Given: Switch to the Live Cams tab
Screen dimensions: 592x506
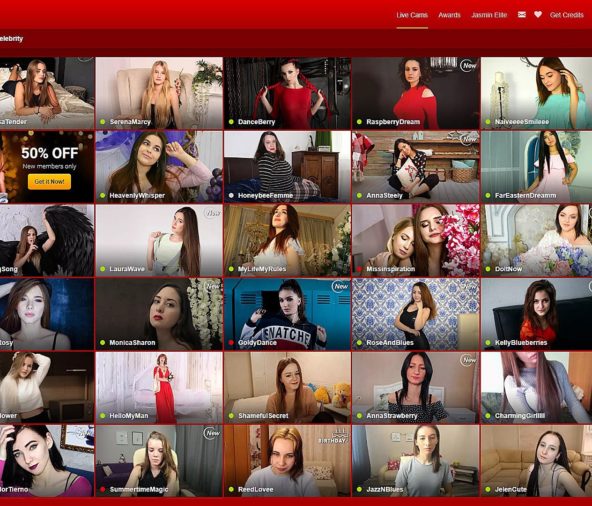Looking at the screenshot, I should [412, 15].
